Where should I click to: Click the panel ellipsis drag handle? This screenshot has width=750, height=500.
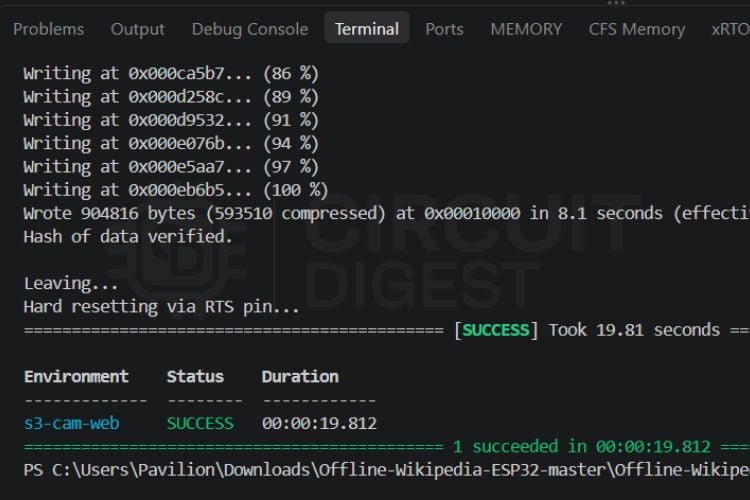(616, 3)
